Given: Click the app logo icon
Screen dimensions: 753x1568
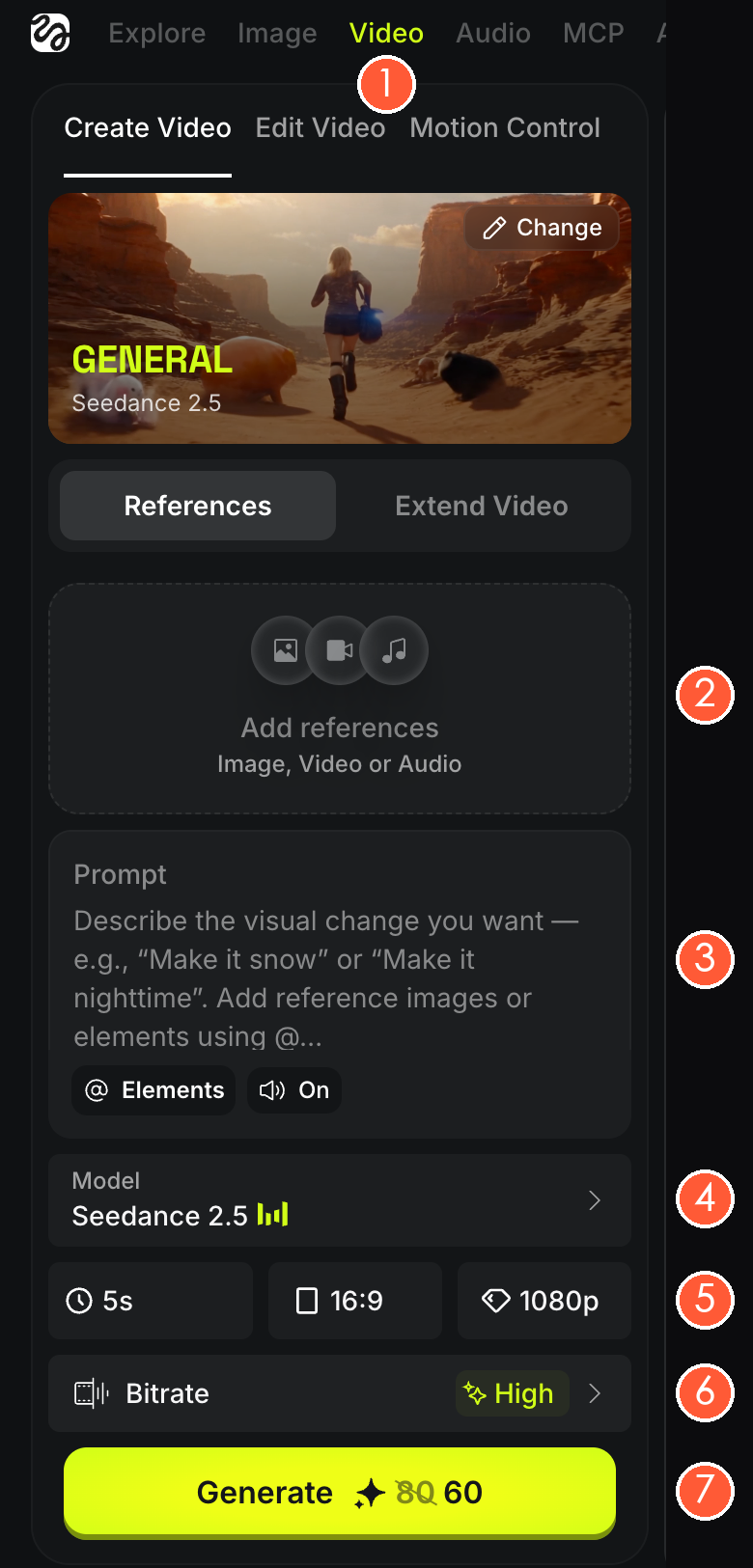Looking at the screenshot, I should coord(50,33).
